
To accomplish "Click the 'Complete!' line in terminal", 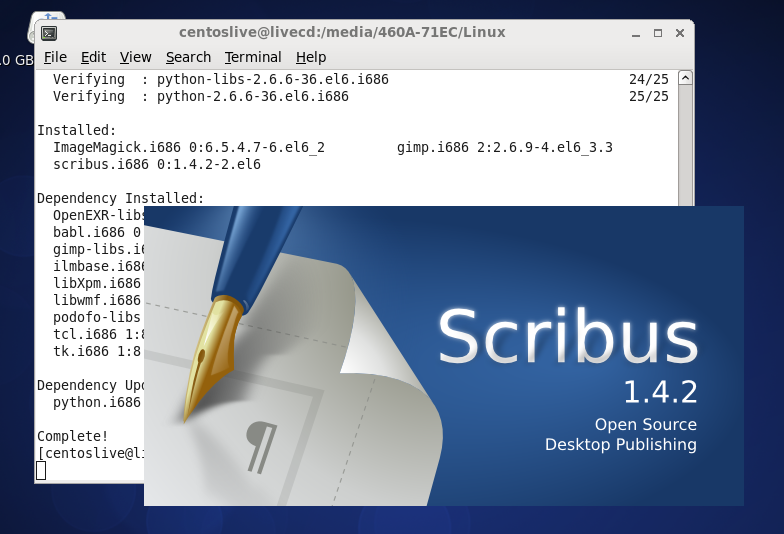I will point(72,436).
